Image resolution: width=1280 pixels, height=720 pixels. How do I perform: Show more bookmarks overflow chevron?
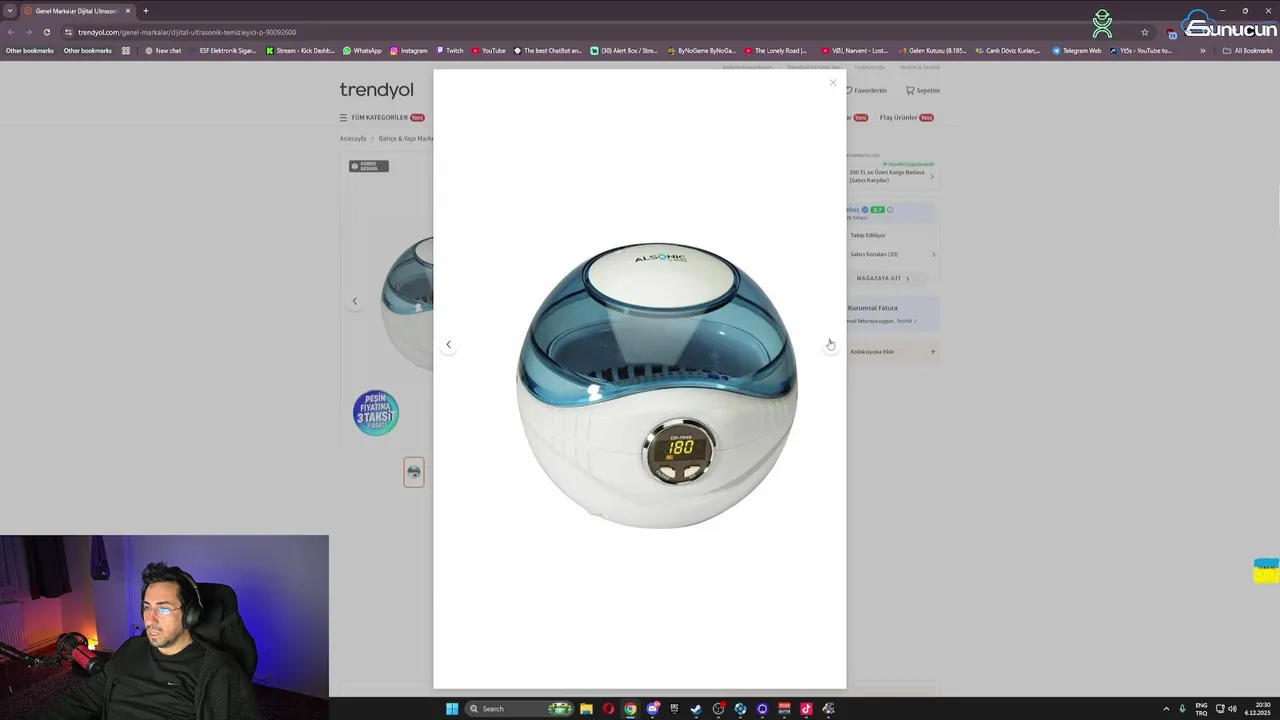tap(1203, 51)
